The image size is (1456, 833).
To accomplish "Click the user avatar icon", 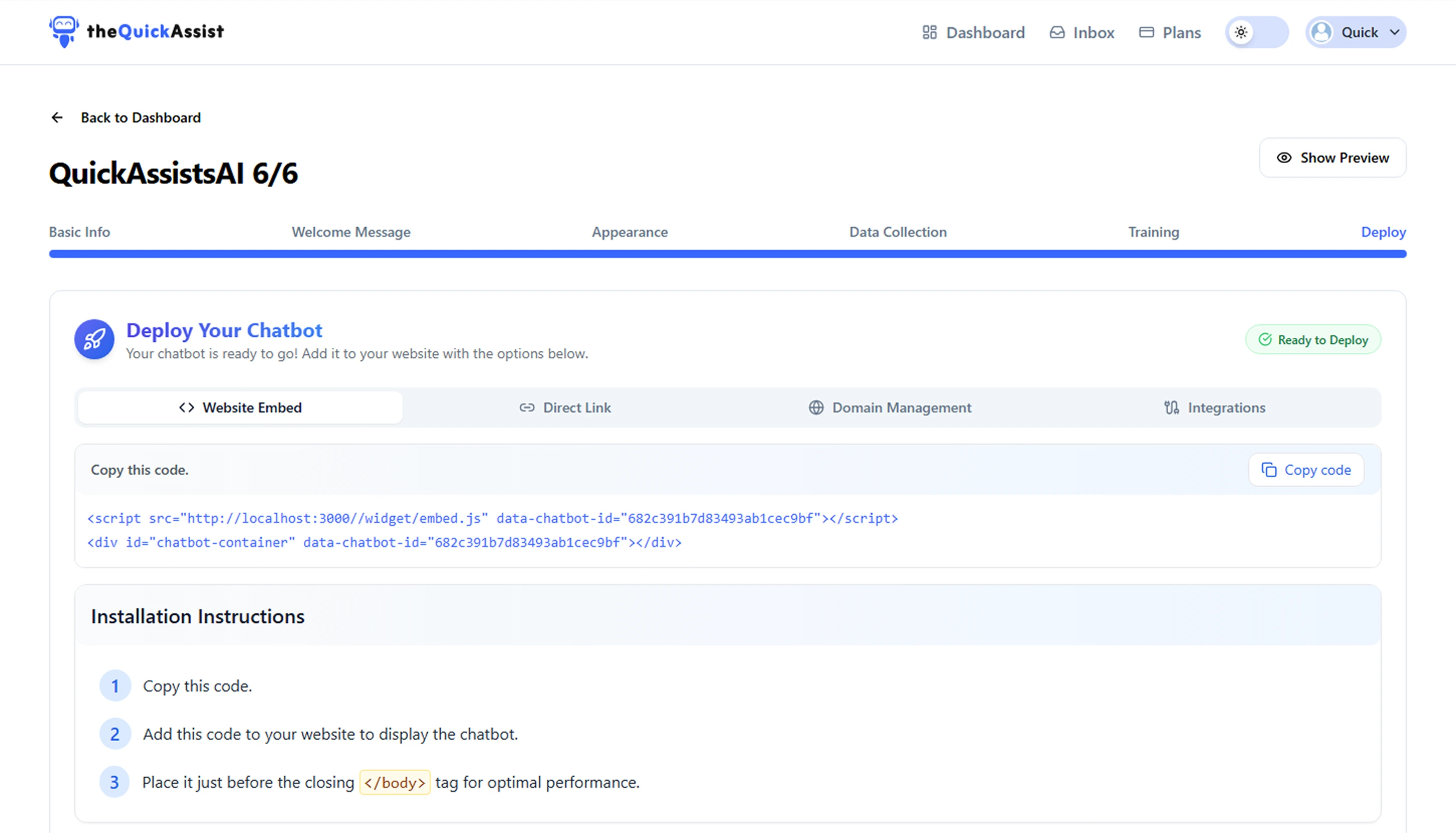I will point(1321,33).
